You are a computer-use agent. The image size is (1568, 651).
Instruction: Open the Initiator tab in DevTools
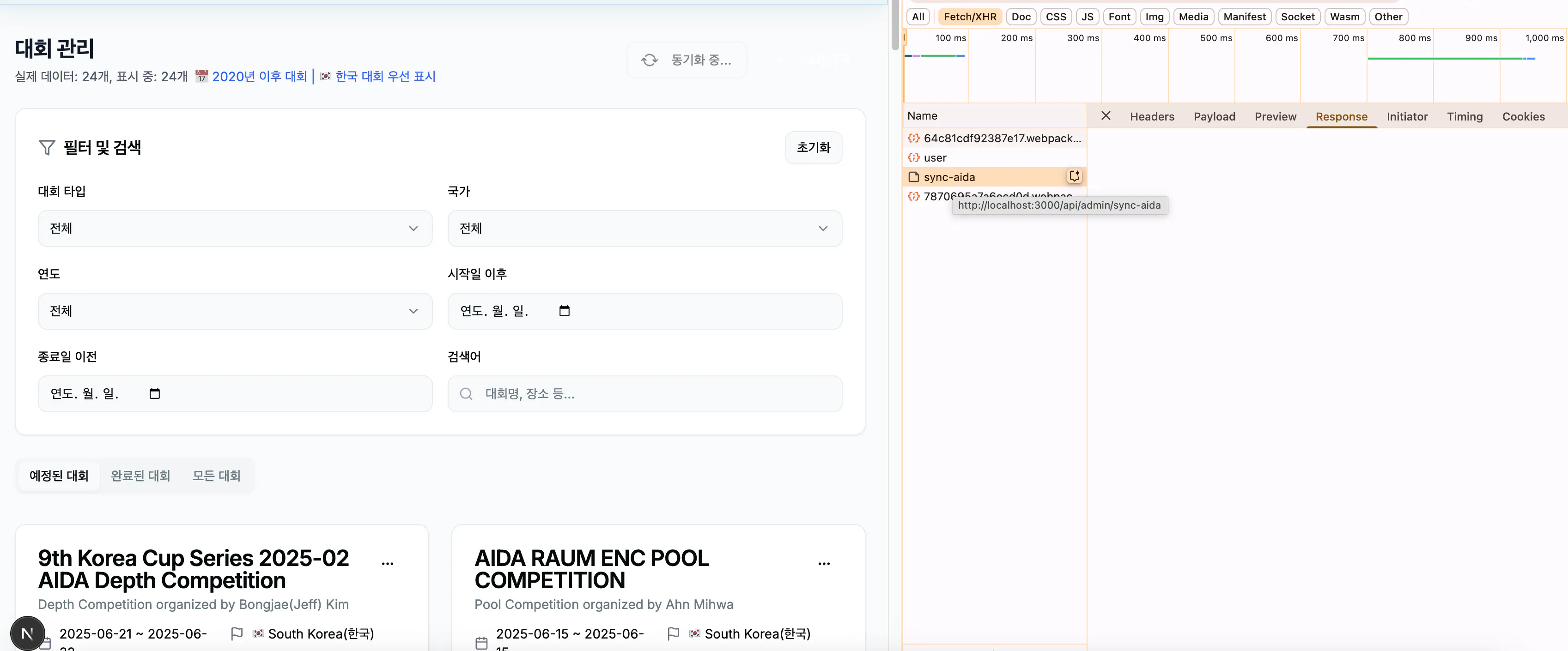pos(1407,116)
